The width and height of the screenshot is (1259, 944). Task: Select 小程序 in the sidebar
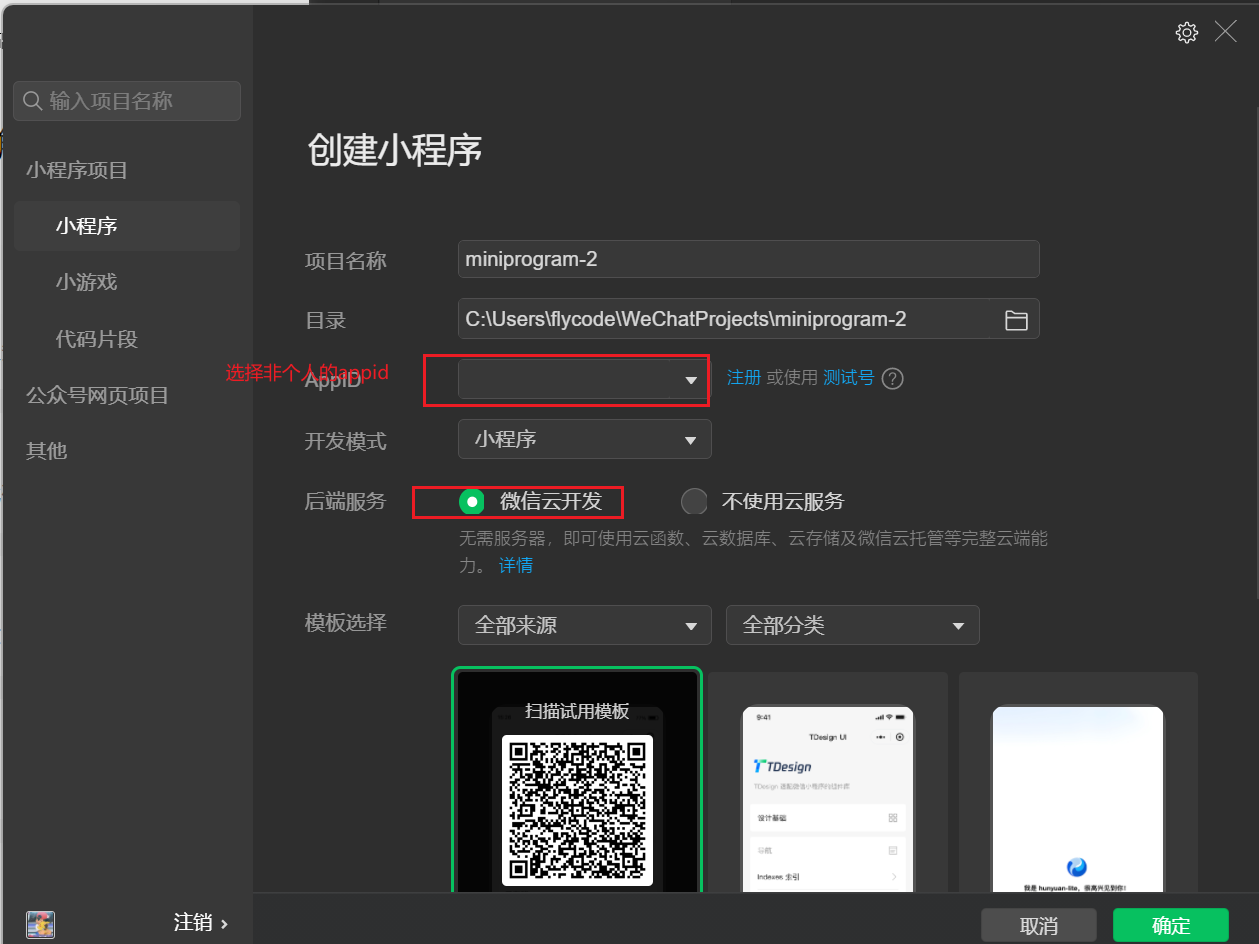pyautogui.click(x=127, y=226)
